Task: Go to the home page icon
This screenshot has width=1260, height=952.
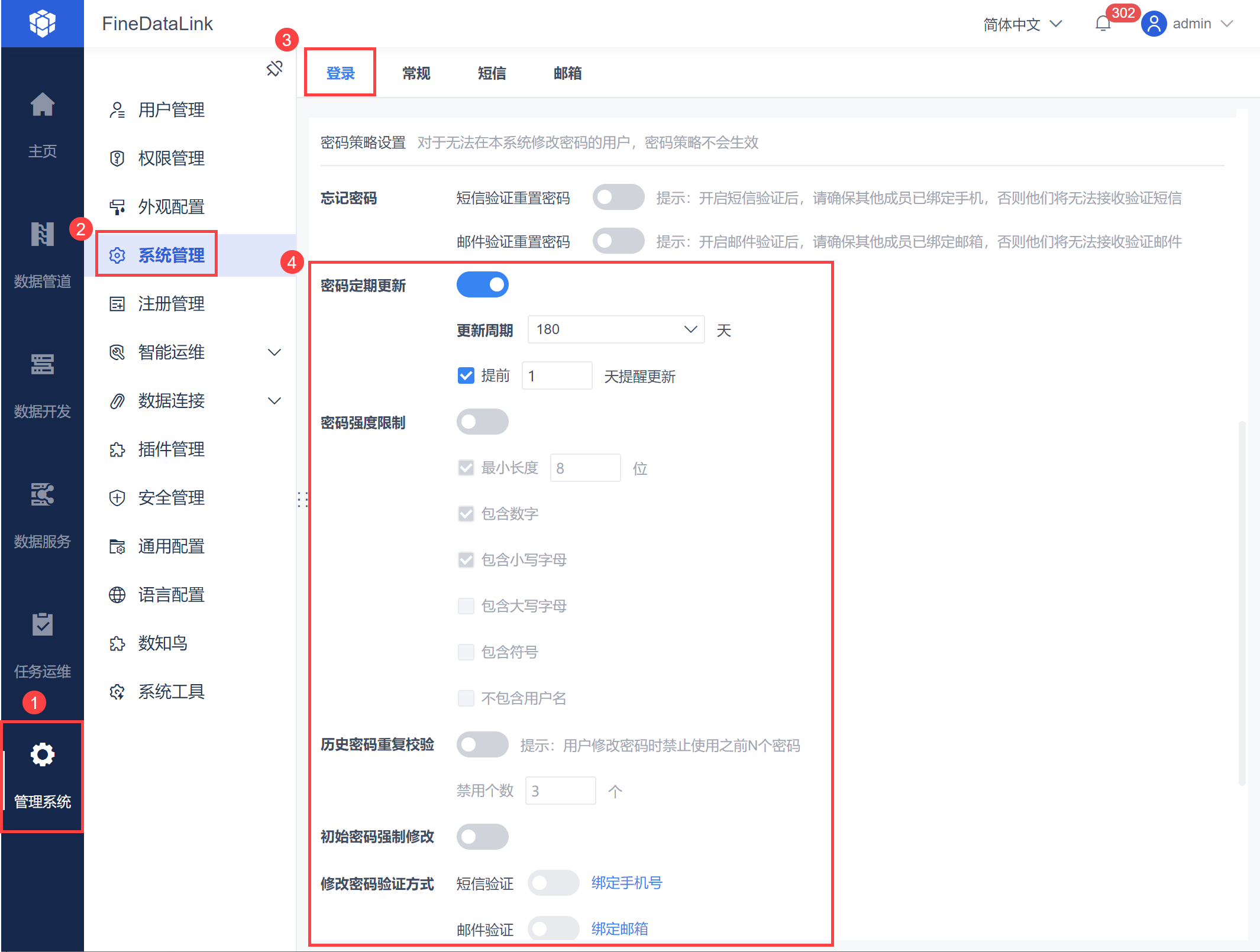Action: pyautogui.click(x=43, y=105)
